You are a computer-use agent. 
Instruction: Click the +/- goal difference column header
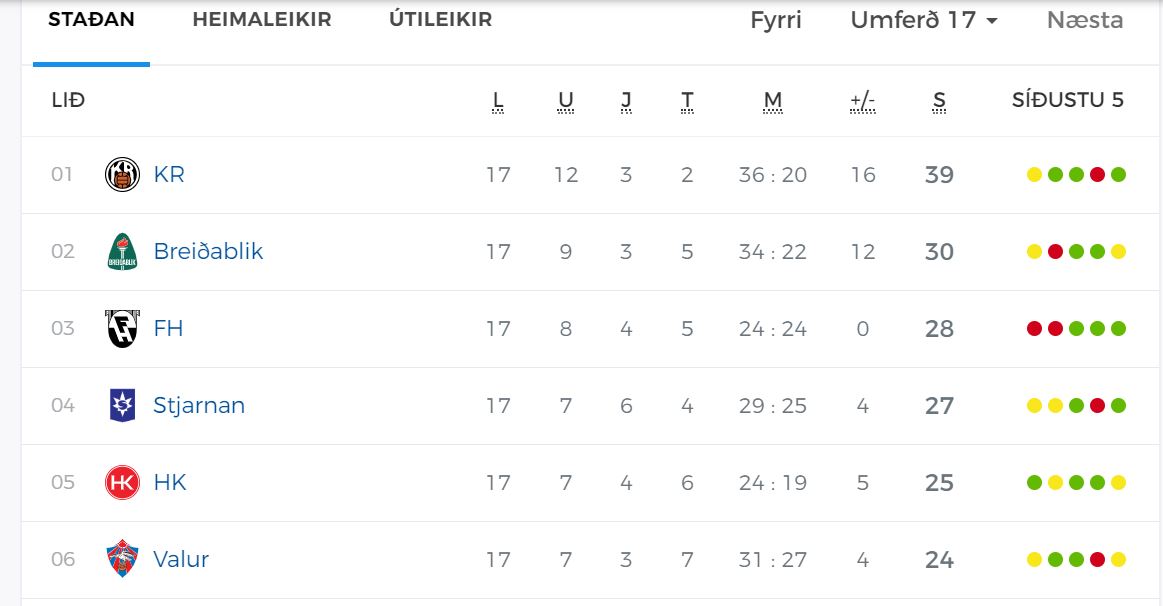[x=863, y=101]
